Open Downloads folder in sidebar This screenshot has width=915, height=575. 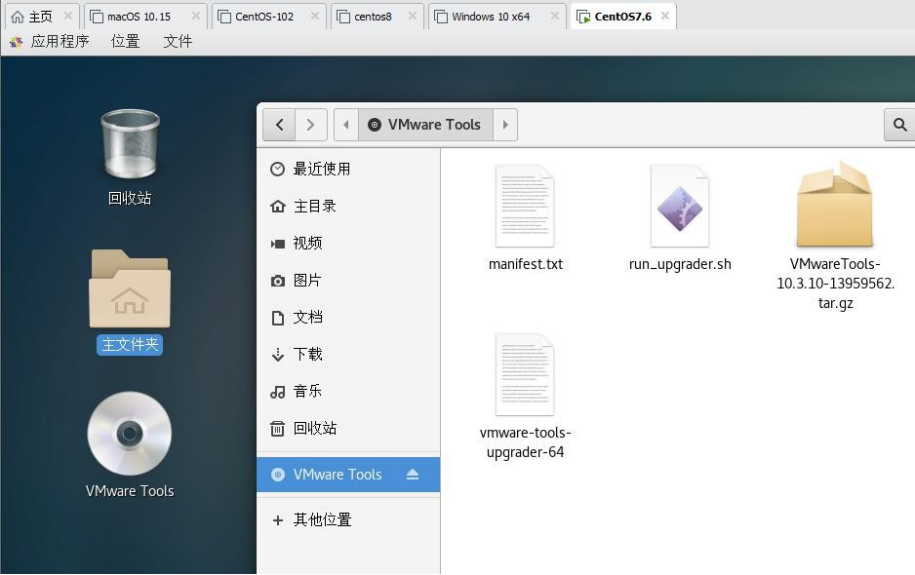coord(348,354)
